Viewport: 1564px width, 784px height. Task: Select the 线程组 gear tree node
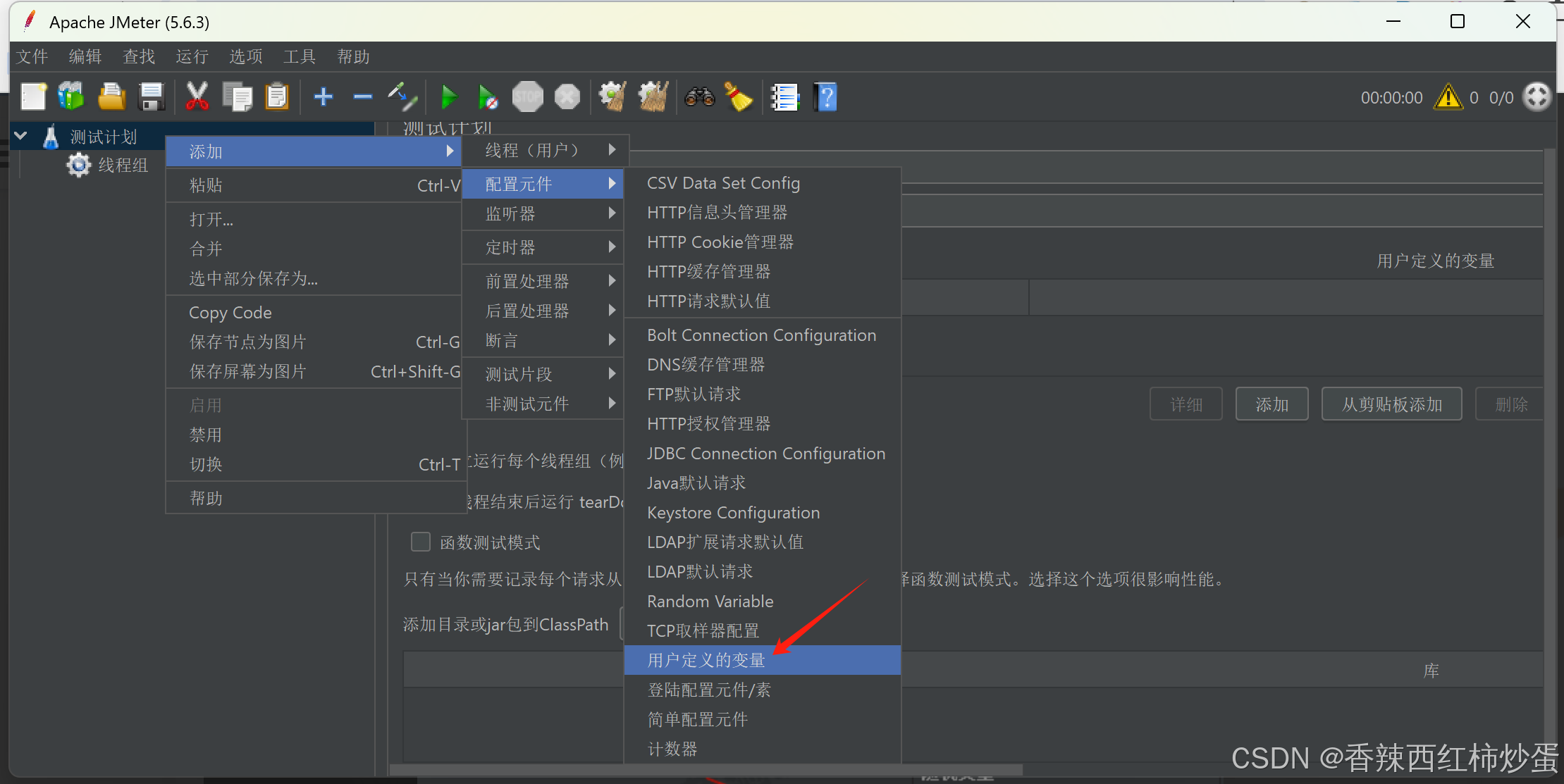tap(108, 166)
